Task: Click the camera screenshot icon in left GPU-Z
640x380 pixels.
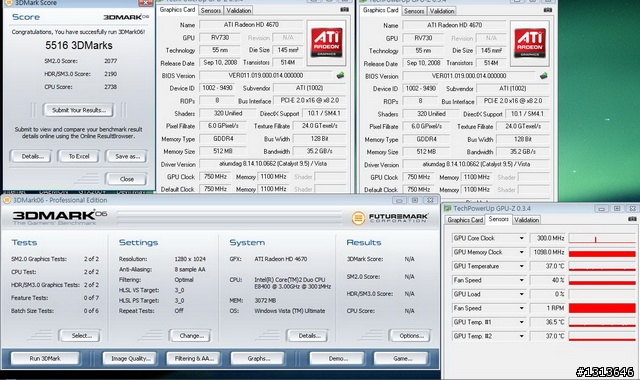Action: pyautogui.click(x=344, y=9)
